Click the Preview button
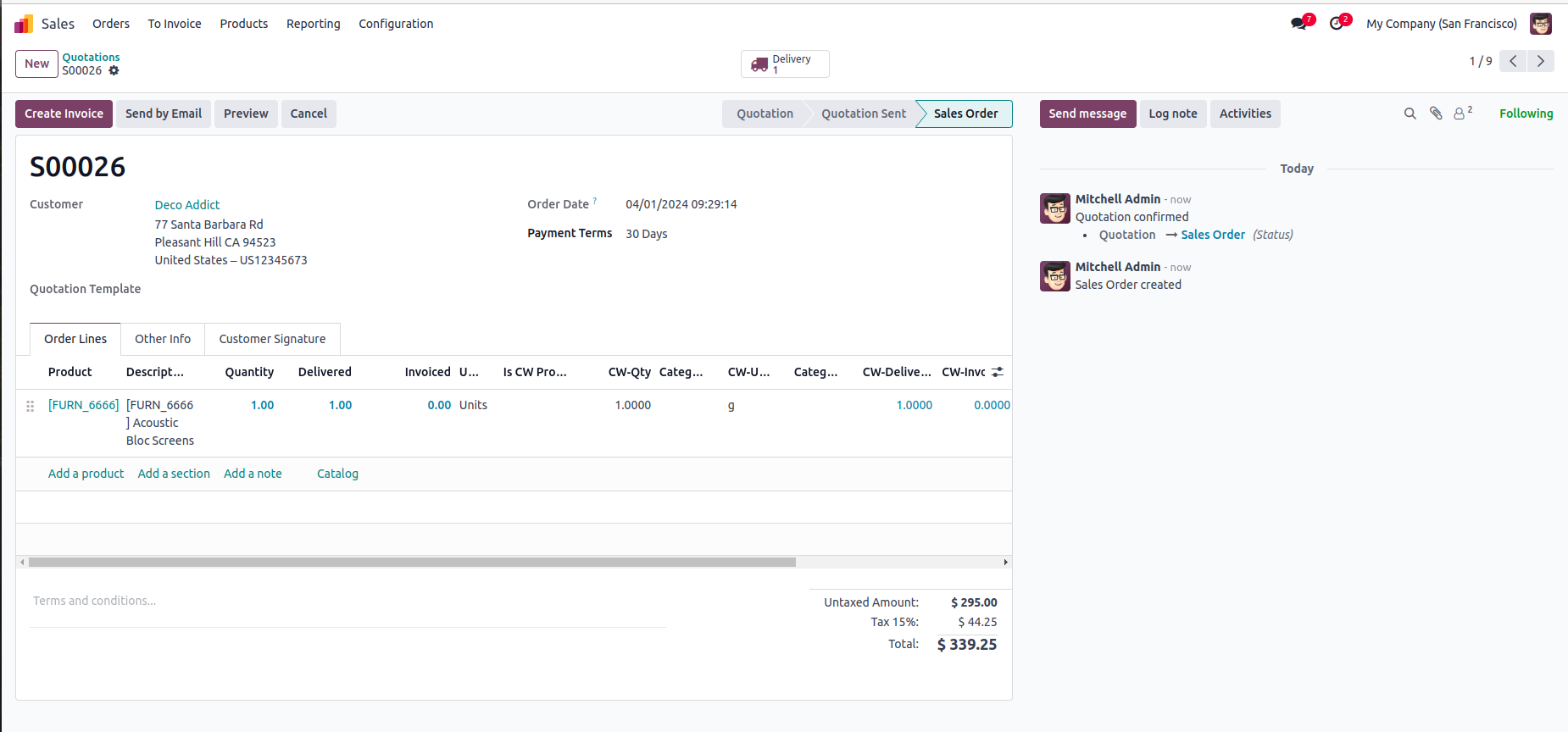1568x732 pixels. 246,114
